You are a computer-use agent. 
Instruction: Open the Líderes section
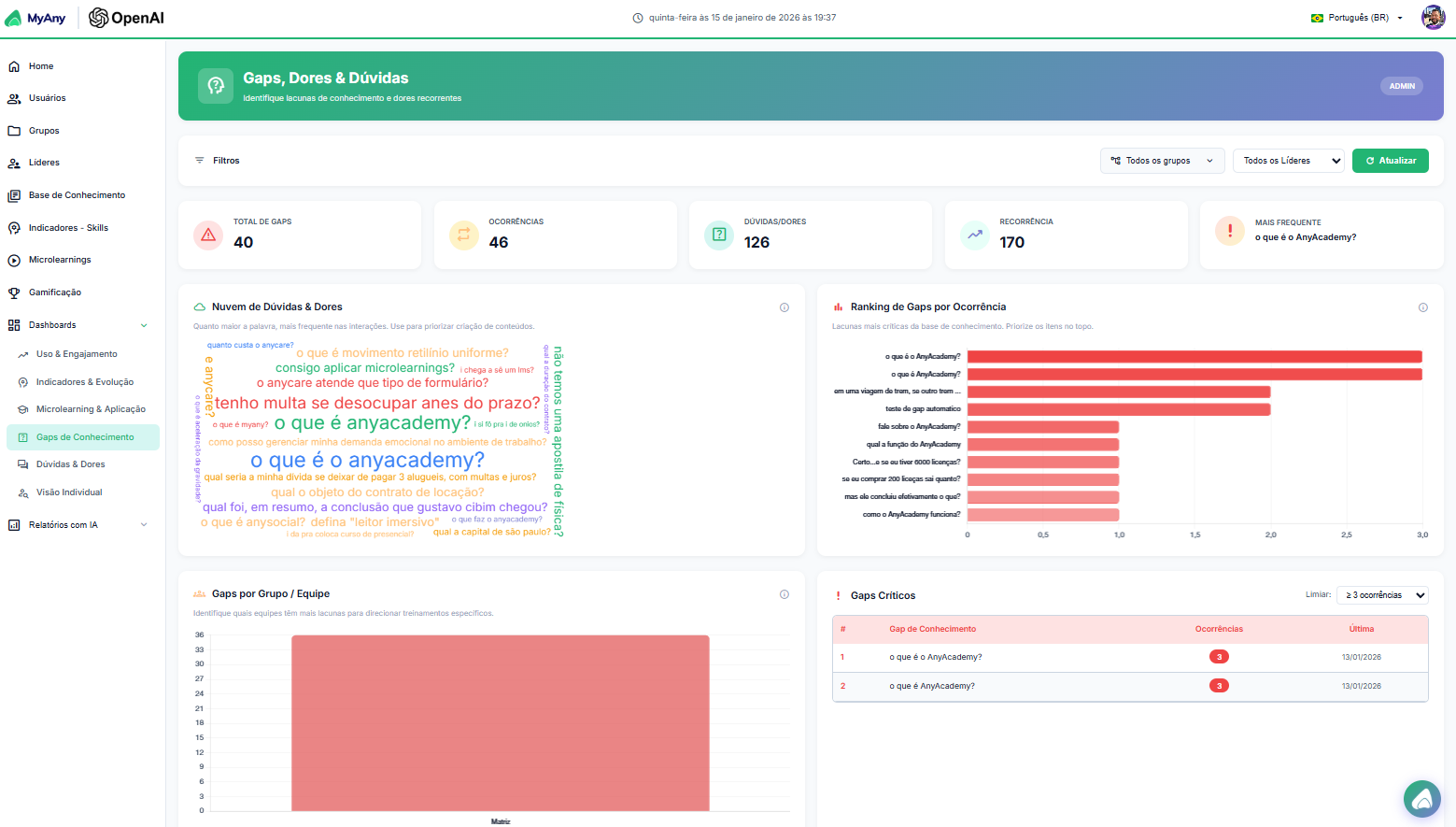(42, 162)
